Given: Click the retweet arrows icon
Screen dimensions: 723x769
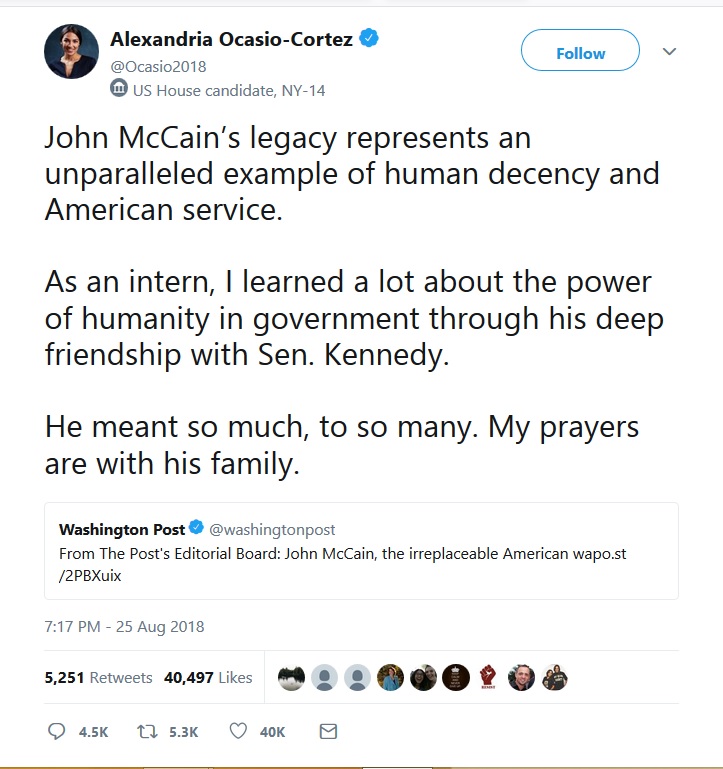Looking at the screenshot, I should (147, 732).
